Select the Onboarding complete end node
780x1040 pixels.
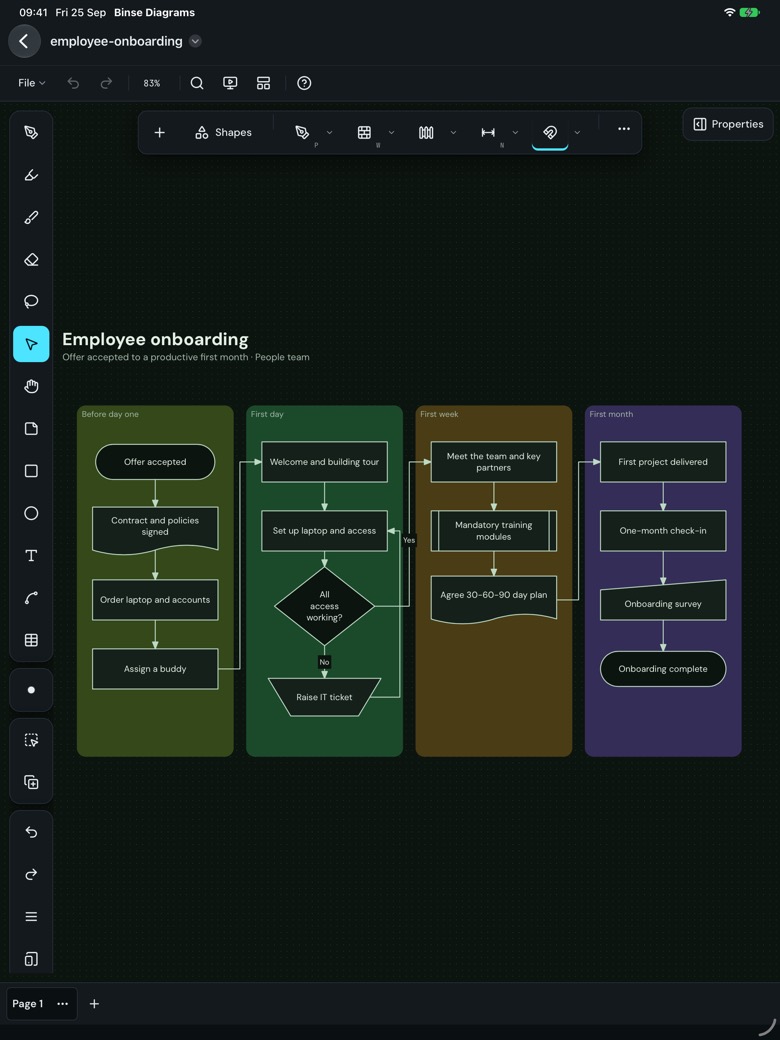point(663,669)
